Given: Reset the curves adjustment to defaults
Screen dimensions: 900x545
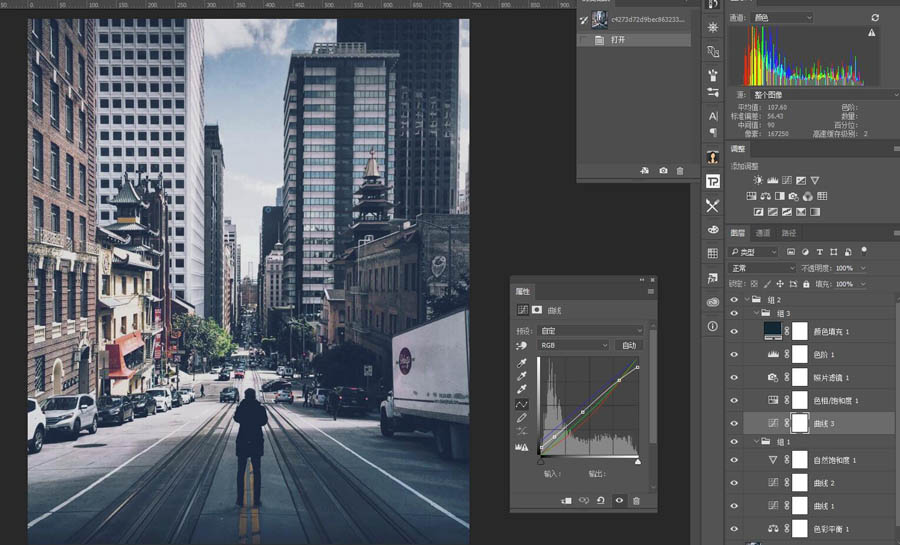Looking at the screenshot, I should [600, 500].
